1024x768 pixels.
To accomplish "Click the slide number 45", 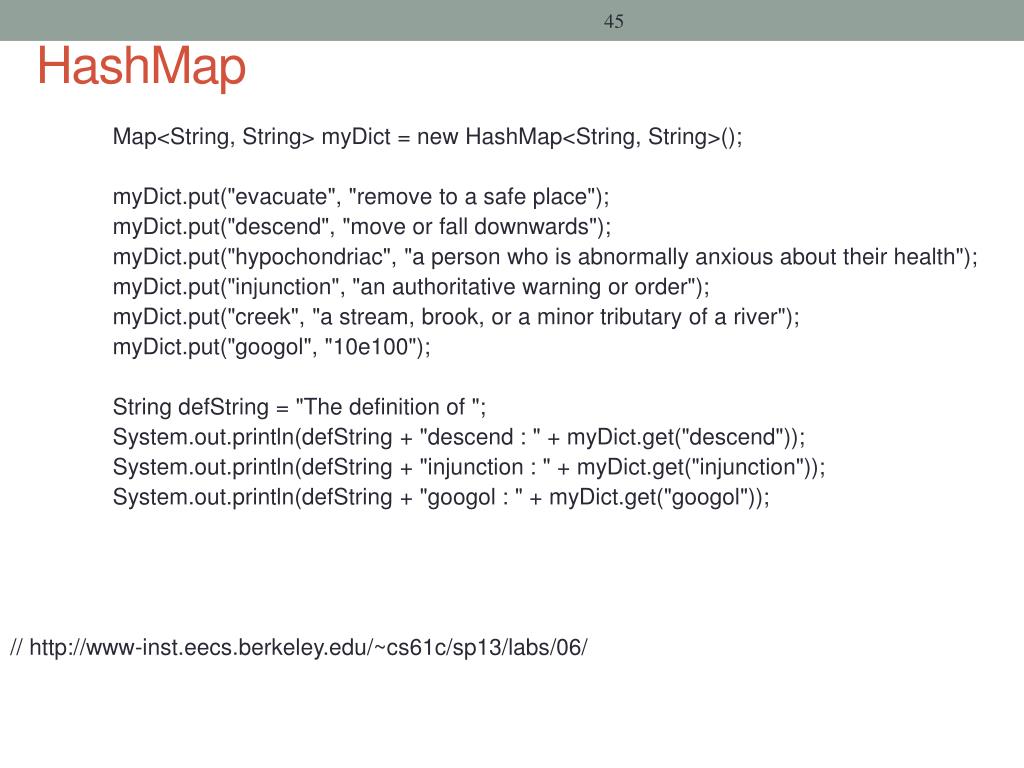I will (x=613, y=22).
